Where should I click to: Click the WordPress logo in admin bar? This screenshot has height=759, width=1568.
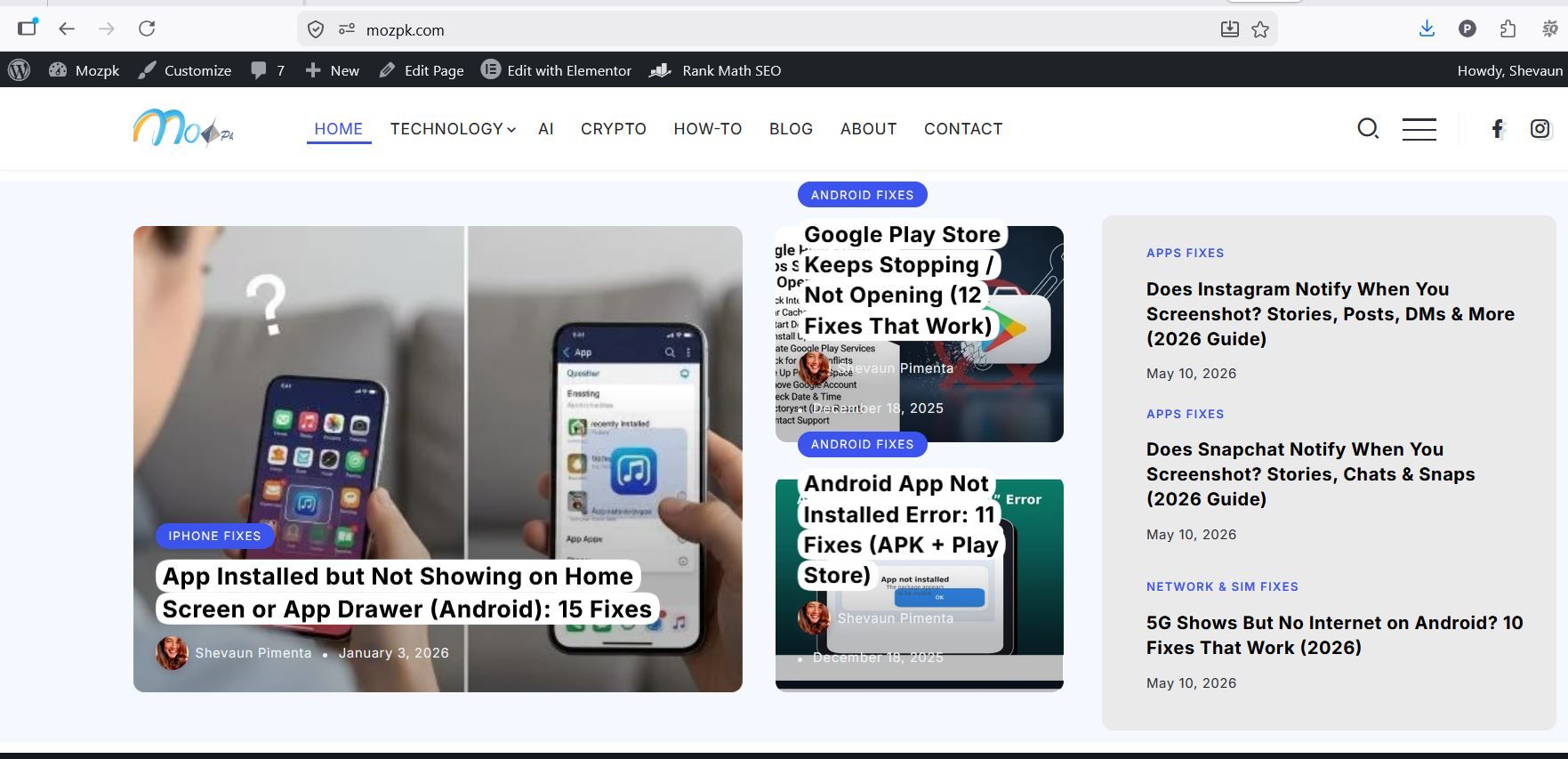[19, 70]
